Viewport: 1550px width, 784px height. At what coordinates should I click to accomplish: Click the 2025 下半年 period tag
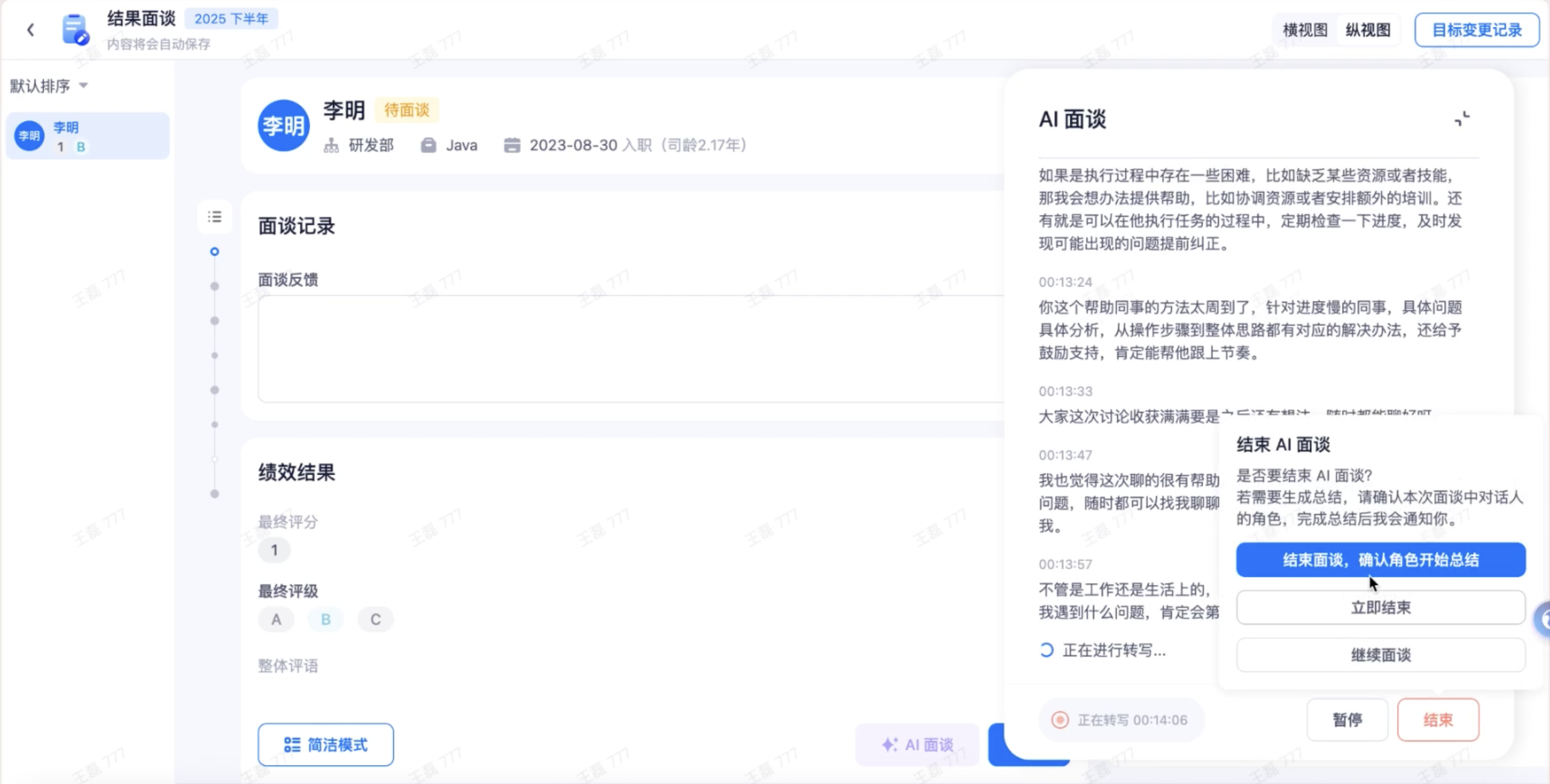pos(231,19)
